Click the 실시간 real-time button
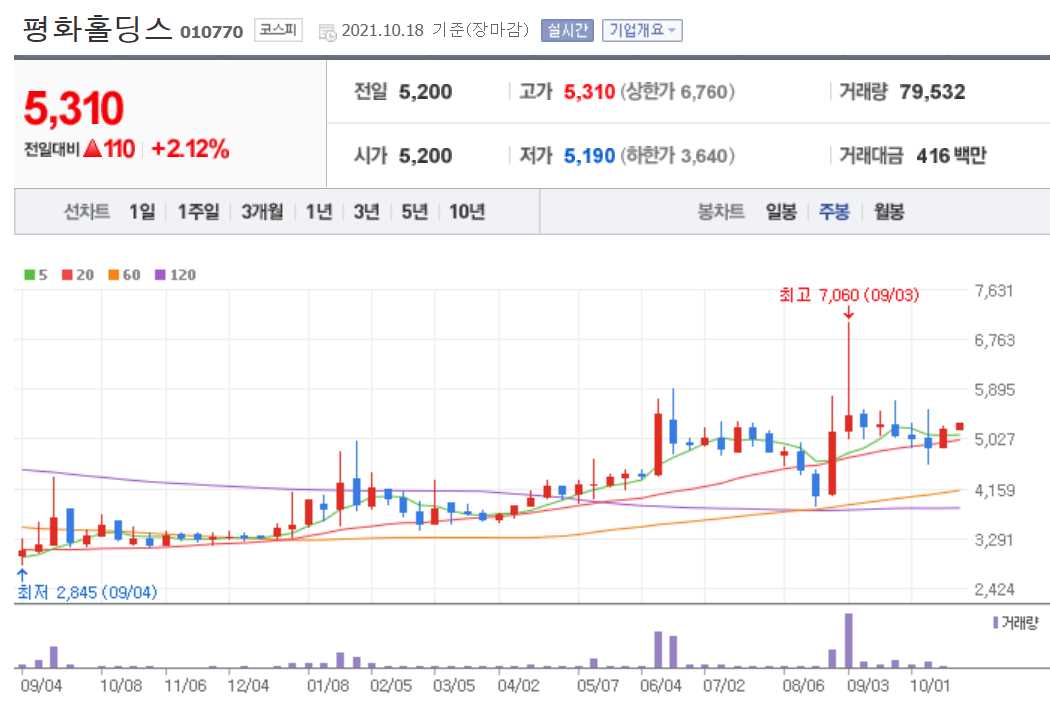The image size is (1050, 710). (567, 30)
